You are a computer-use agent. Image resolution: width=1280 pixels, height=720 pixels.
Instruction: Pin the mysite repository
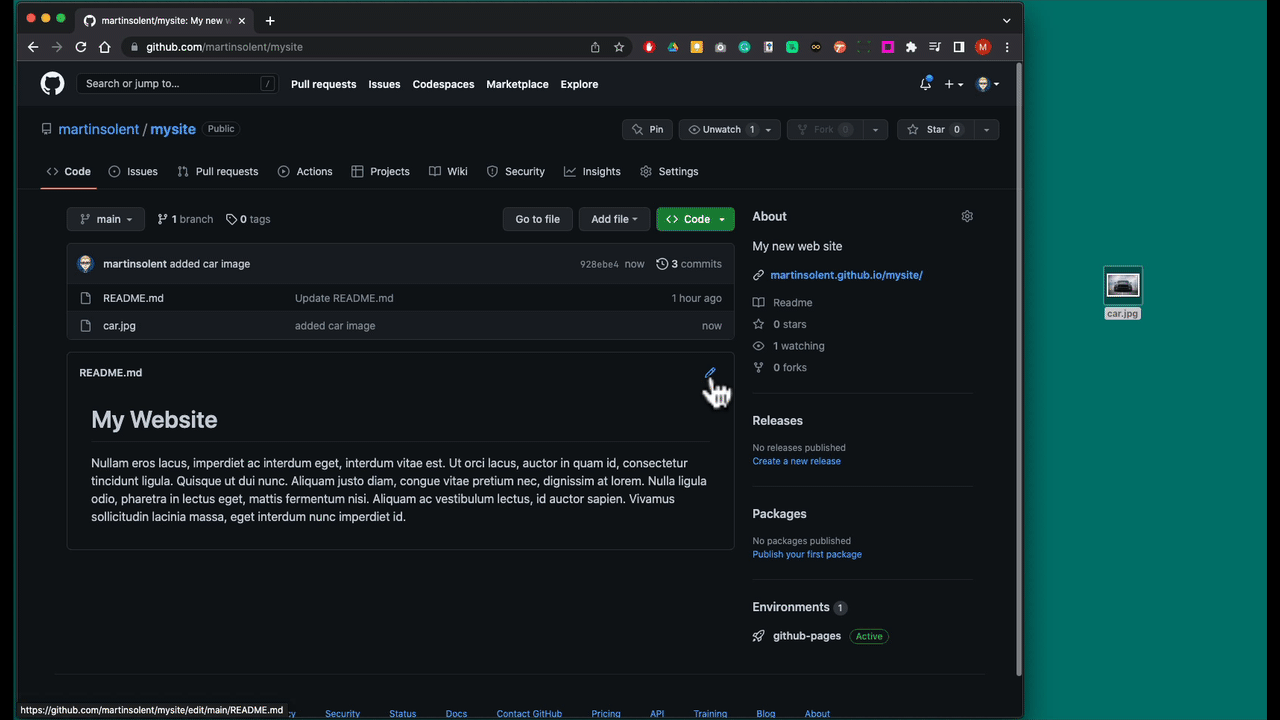(x=647, y=130)
